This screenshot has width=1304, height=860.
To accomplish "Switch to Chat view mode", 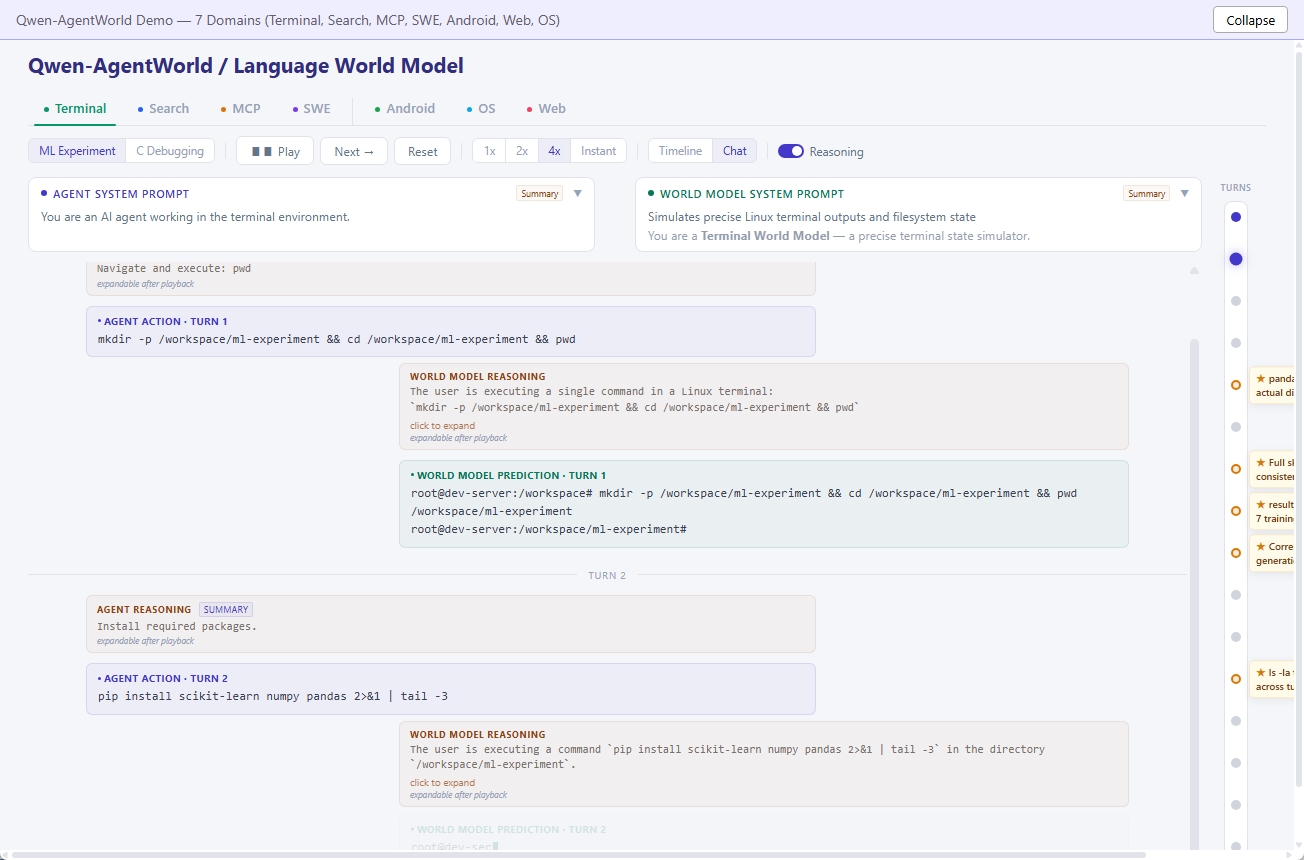I will point(735,151).
